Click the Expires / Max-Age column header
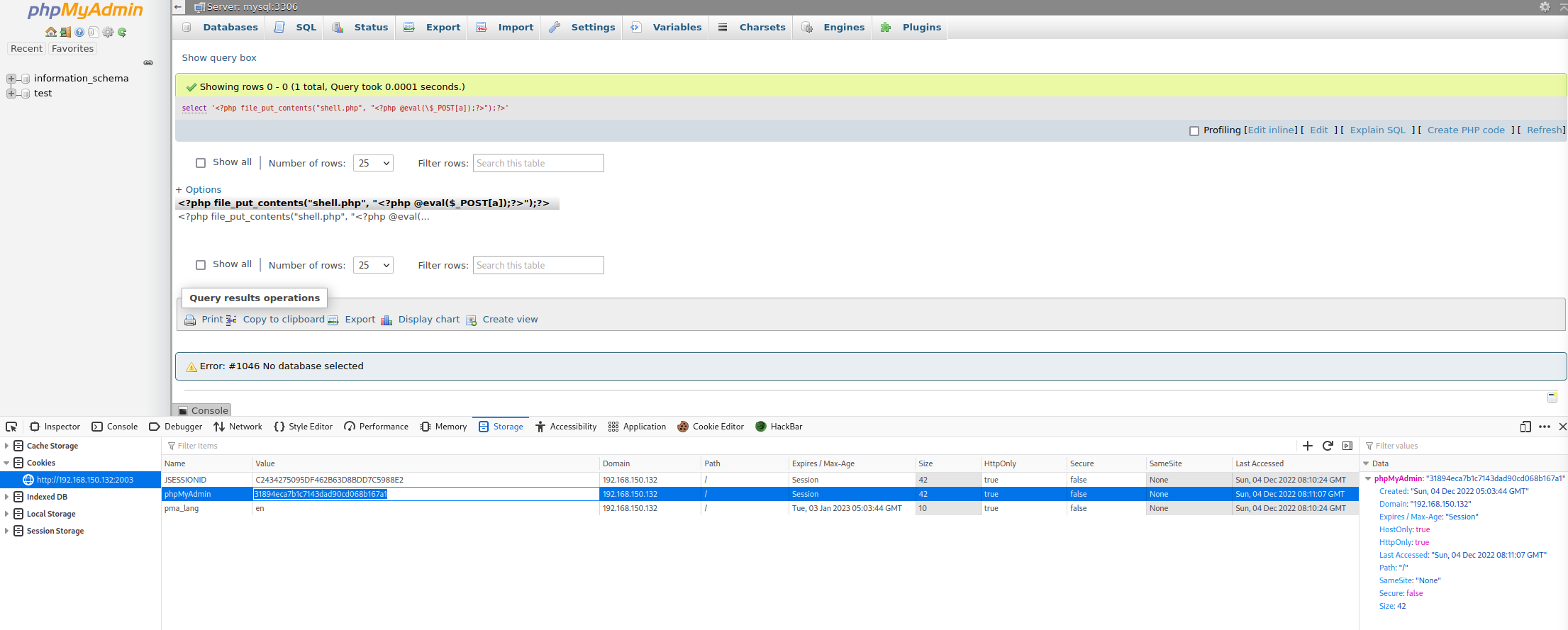Viewport: 1568px width, 630px height. 851,463
